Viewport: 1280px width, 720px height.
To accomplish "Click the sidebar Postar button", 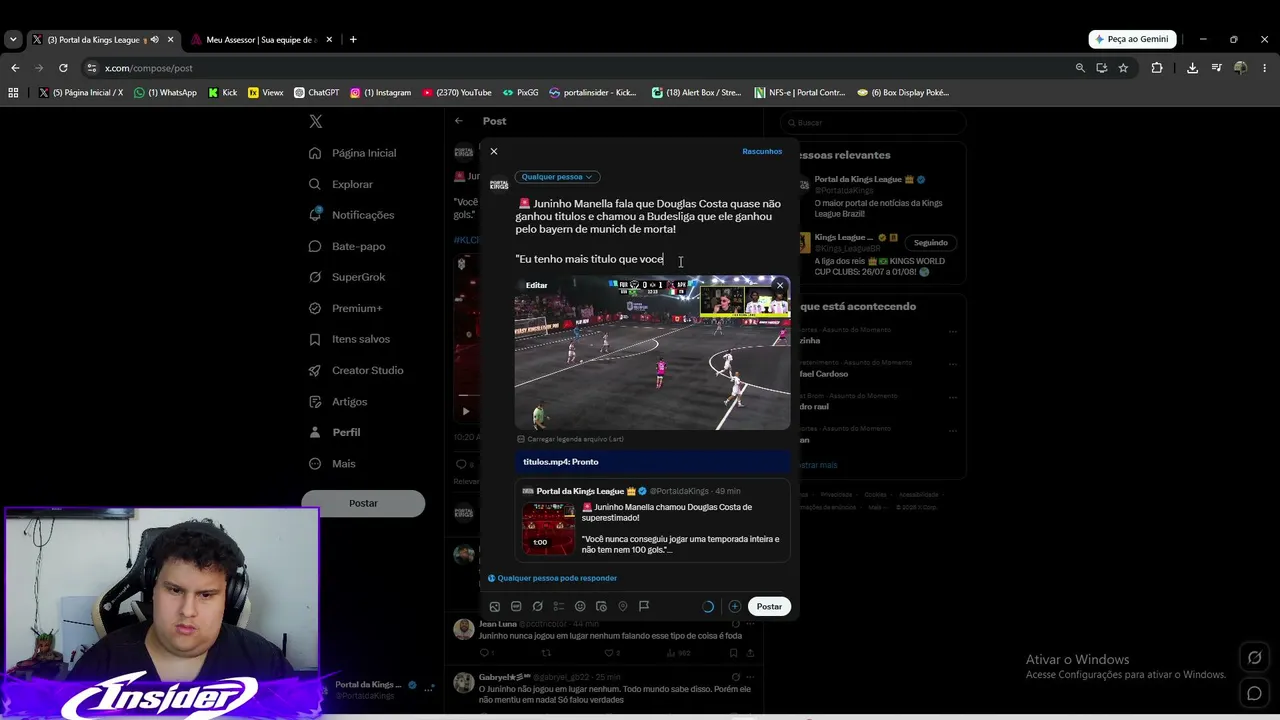I will click(x=363, y=503).
